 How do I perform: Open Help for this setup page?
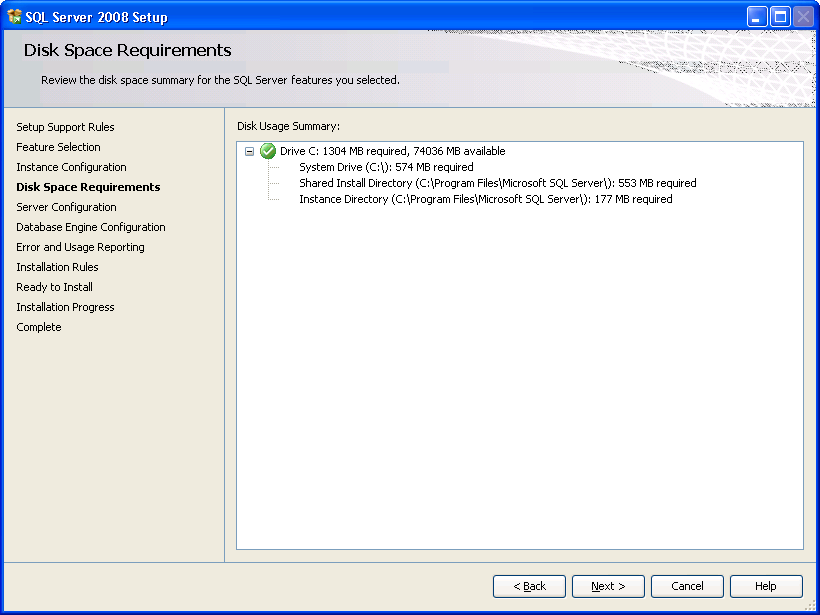click(x=766, y=586)
